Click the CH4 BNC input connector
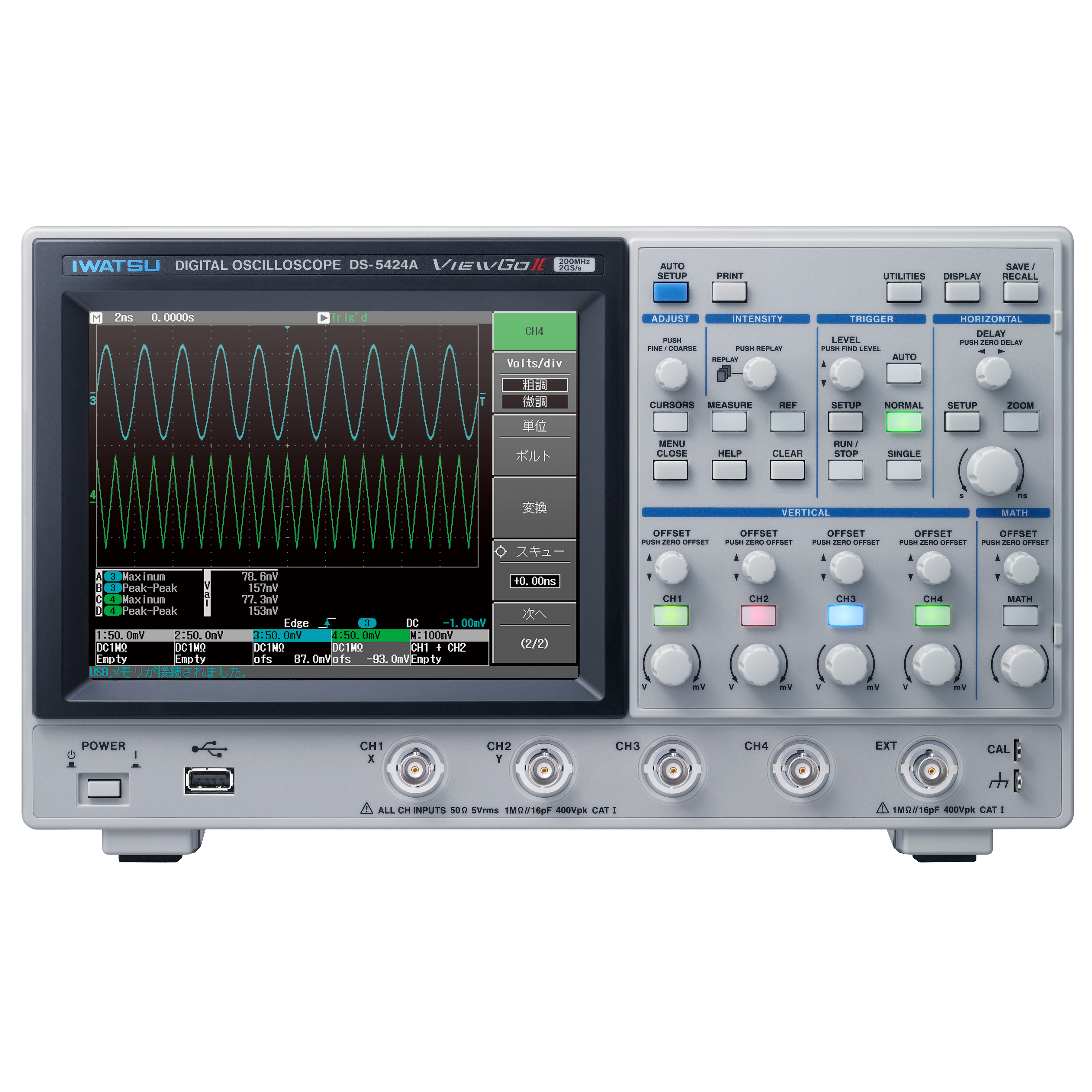1092x1092 pixels. tap(801, 769)
